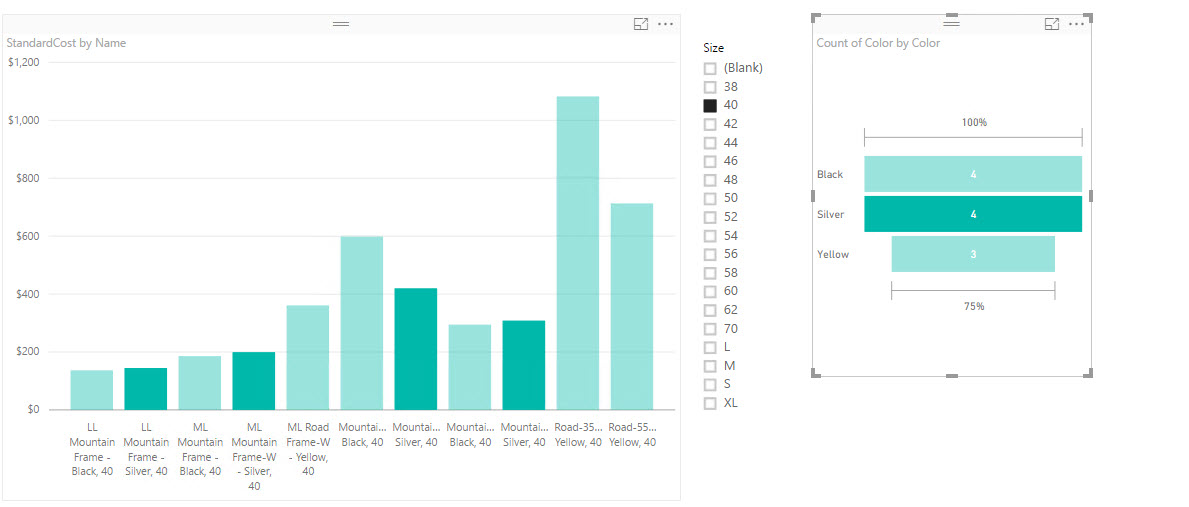
Task: Click the funnel visual's top-left resize handle
Action: [815, 17]
